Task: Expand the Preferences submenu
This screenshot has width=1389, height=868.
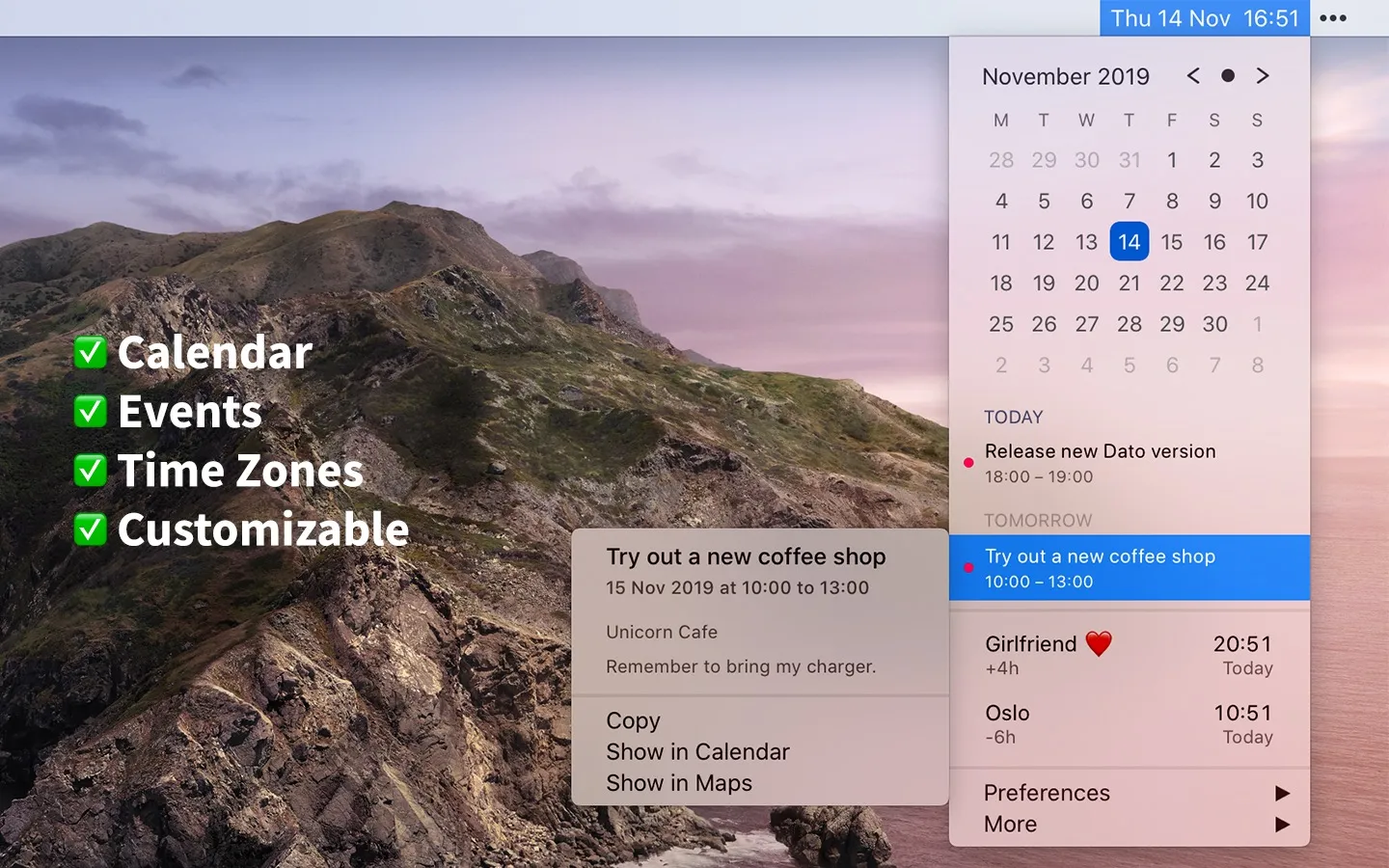Action: (1047, 793)
